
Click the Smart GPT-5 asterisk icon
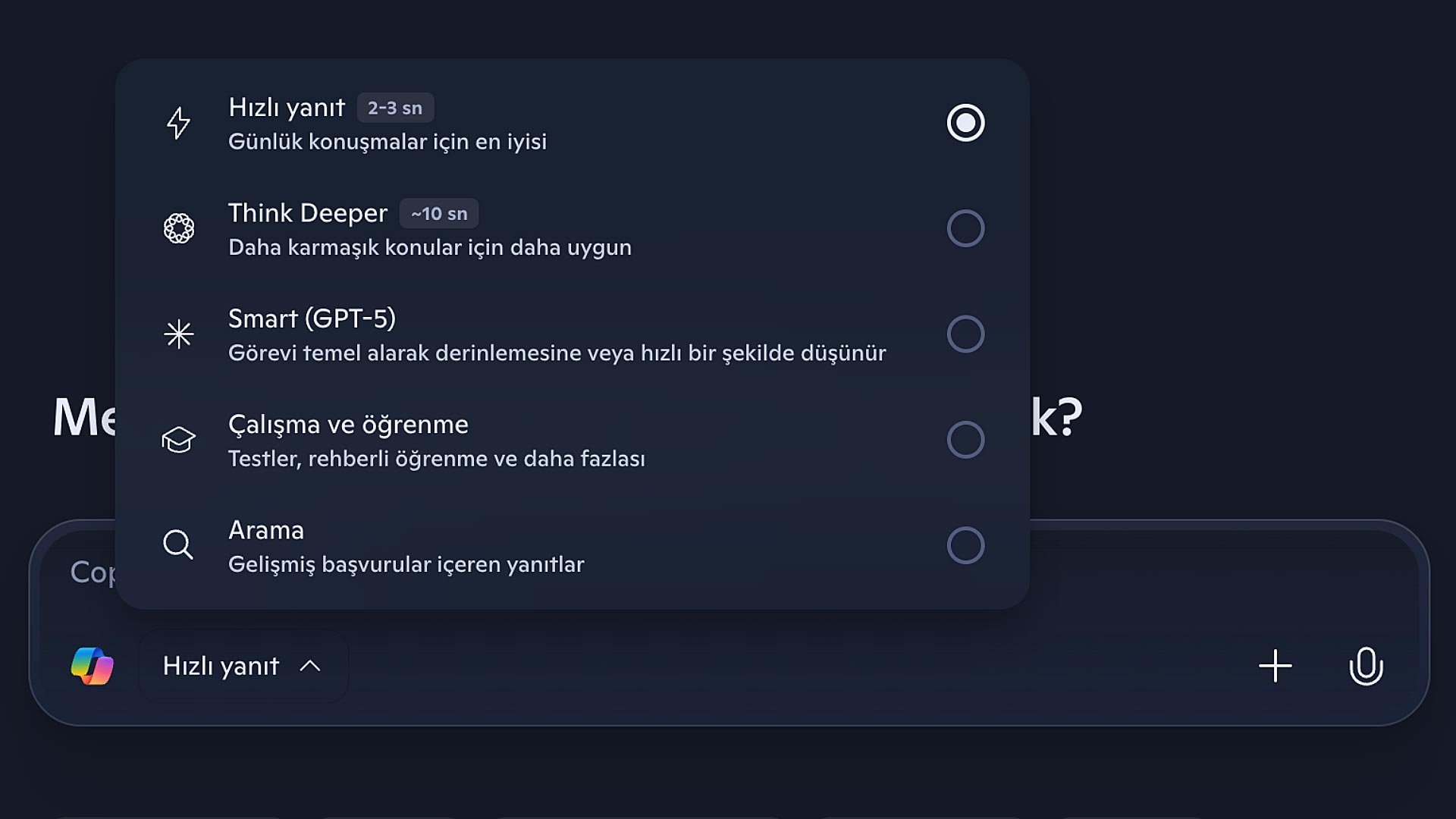(x=179, y=334)
